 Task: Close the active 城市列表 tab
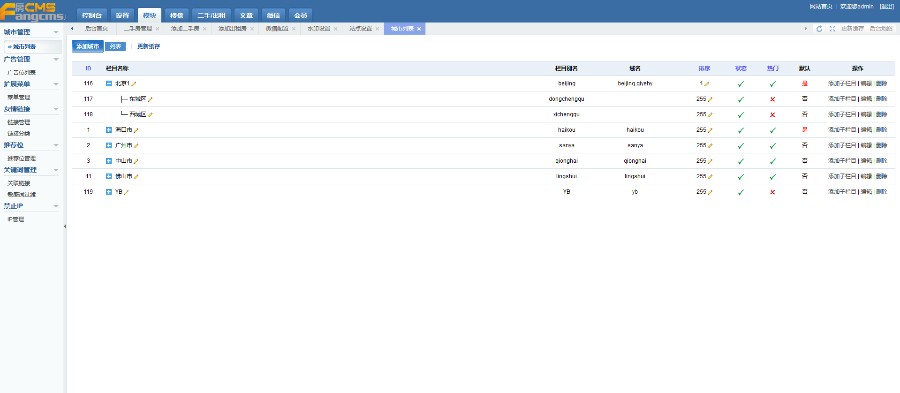point(419,29)
